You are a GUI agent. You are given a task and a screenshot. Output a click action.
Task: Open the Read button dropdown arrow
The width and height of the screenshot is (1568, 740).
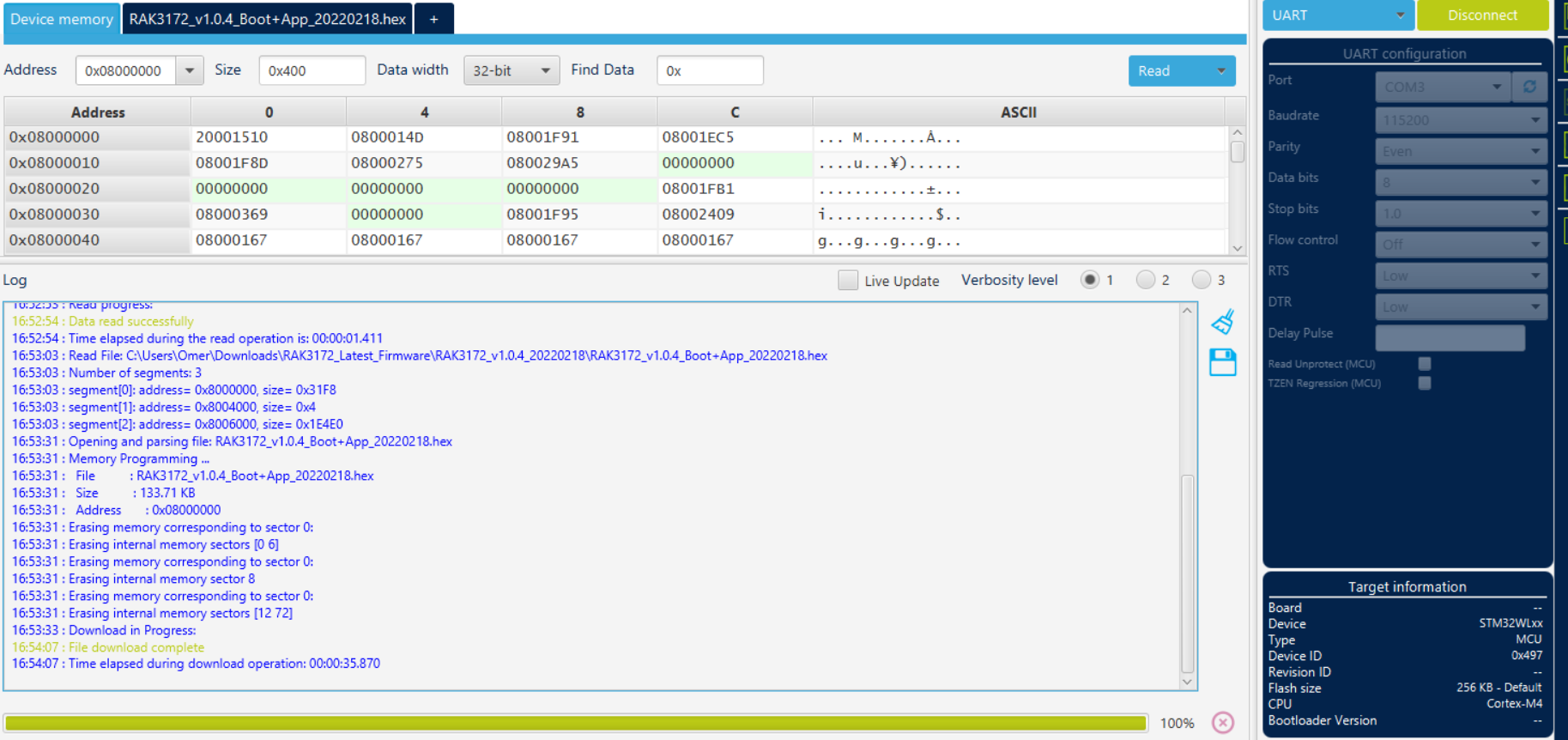(x=1220, y=71)
